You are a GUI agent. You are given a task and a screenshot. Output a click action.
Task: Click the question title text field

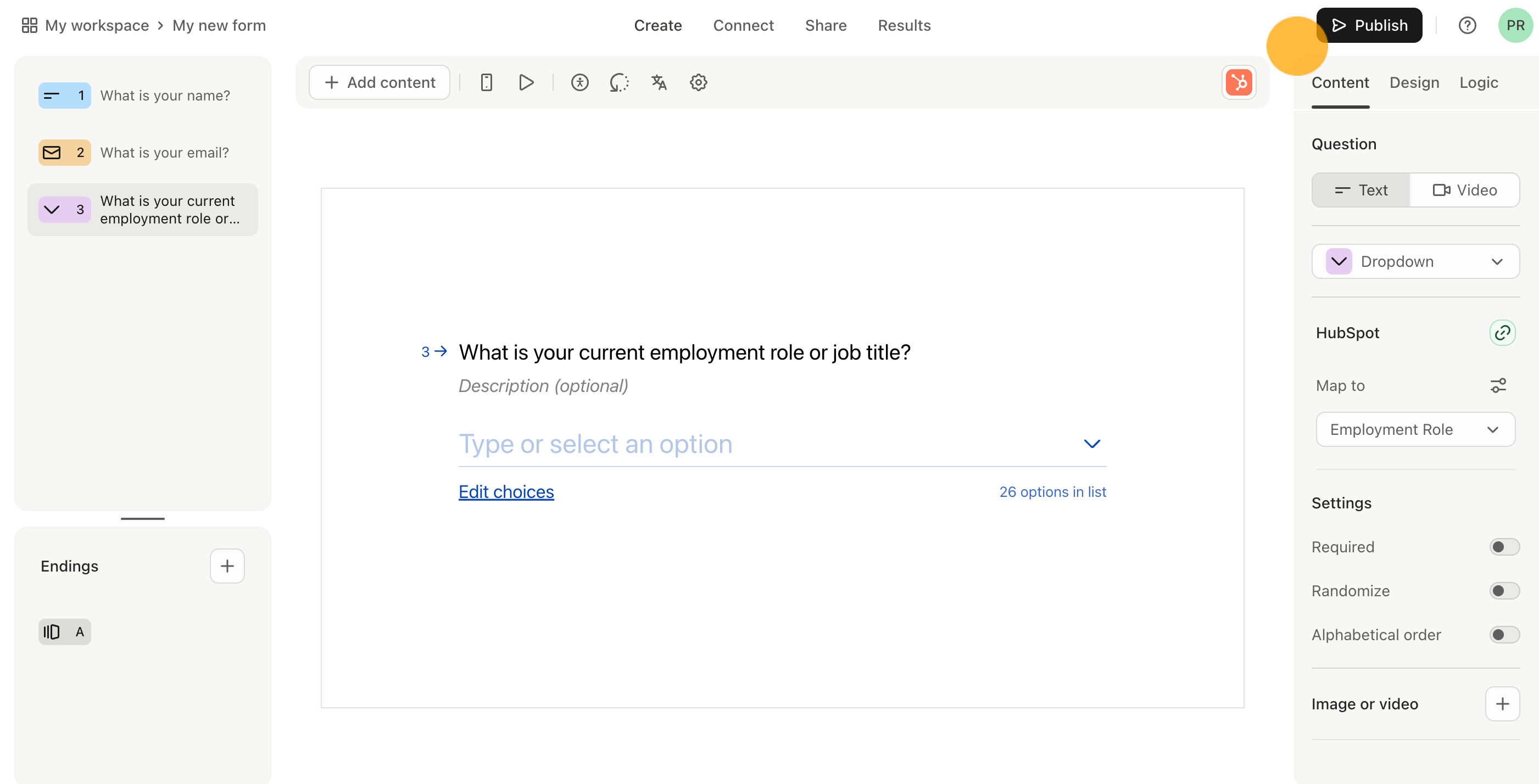(x=684, y=352)
